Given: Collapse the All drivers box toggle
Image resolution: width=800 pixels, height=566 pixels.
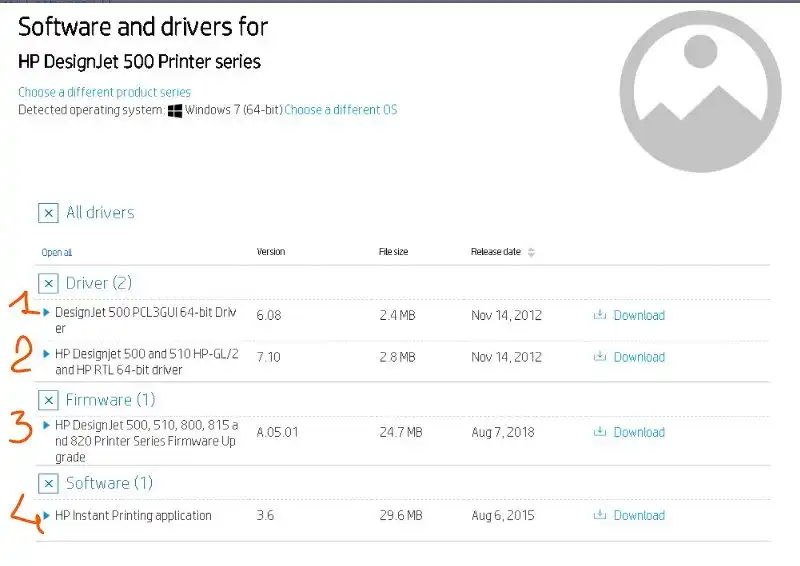Looking at the screenshot, I should 48,212.
